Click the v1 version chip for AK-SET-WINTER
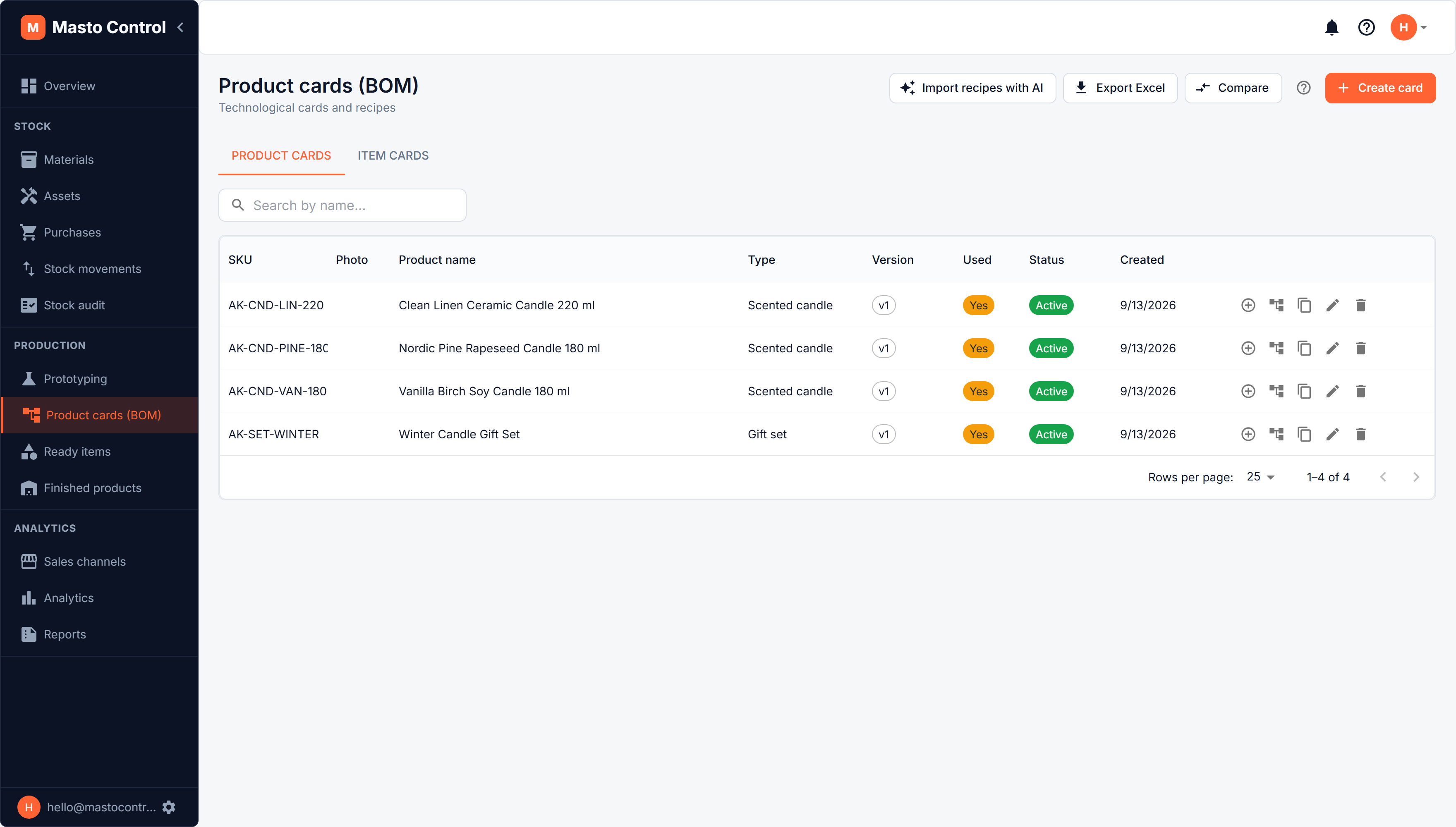This screenshot has width=1456, height=827. pyautogui.click(x=884, y=435)
